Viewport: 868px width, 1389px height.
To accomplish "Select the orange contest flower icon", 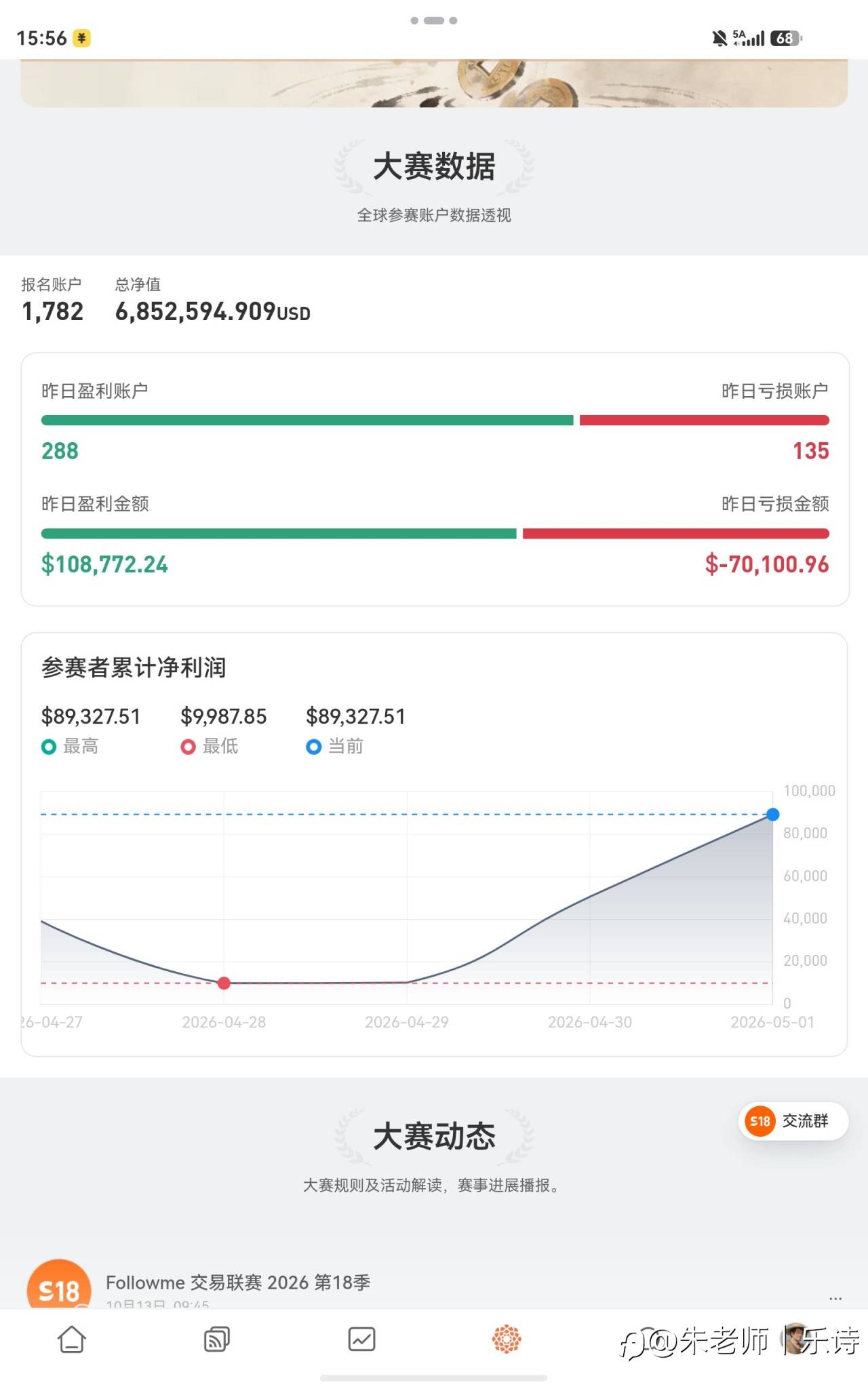I will point(507,1339).
